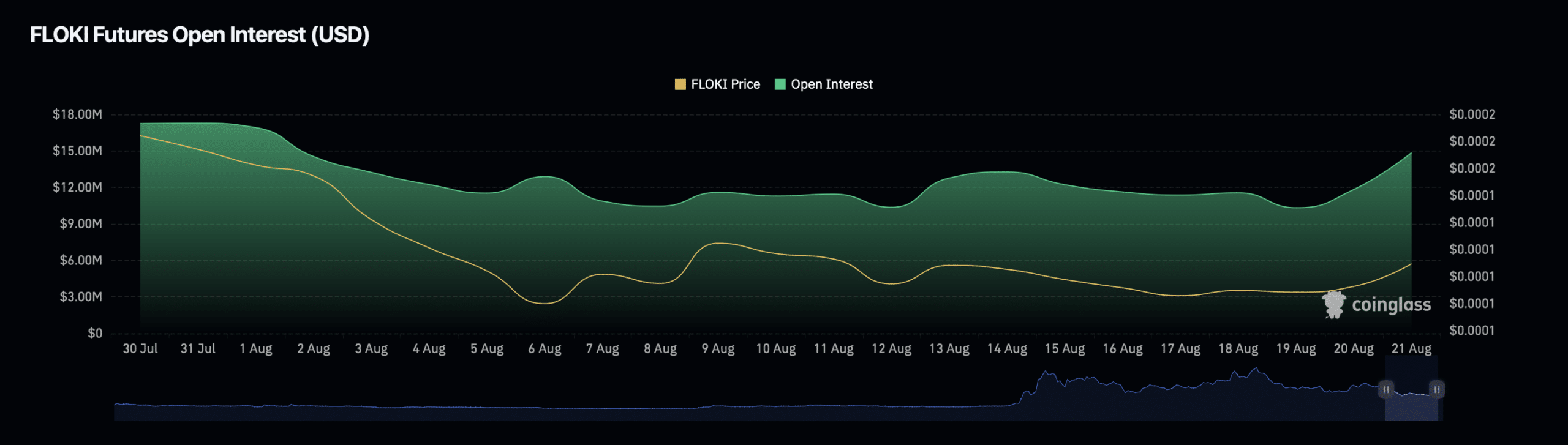Click the $15.00M axis label
The image size is (1568, 445).
[x=77, y=151]
